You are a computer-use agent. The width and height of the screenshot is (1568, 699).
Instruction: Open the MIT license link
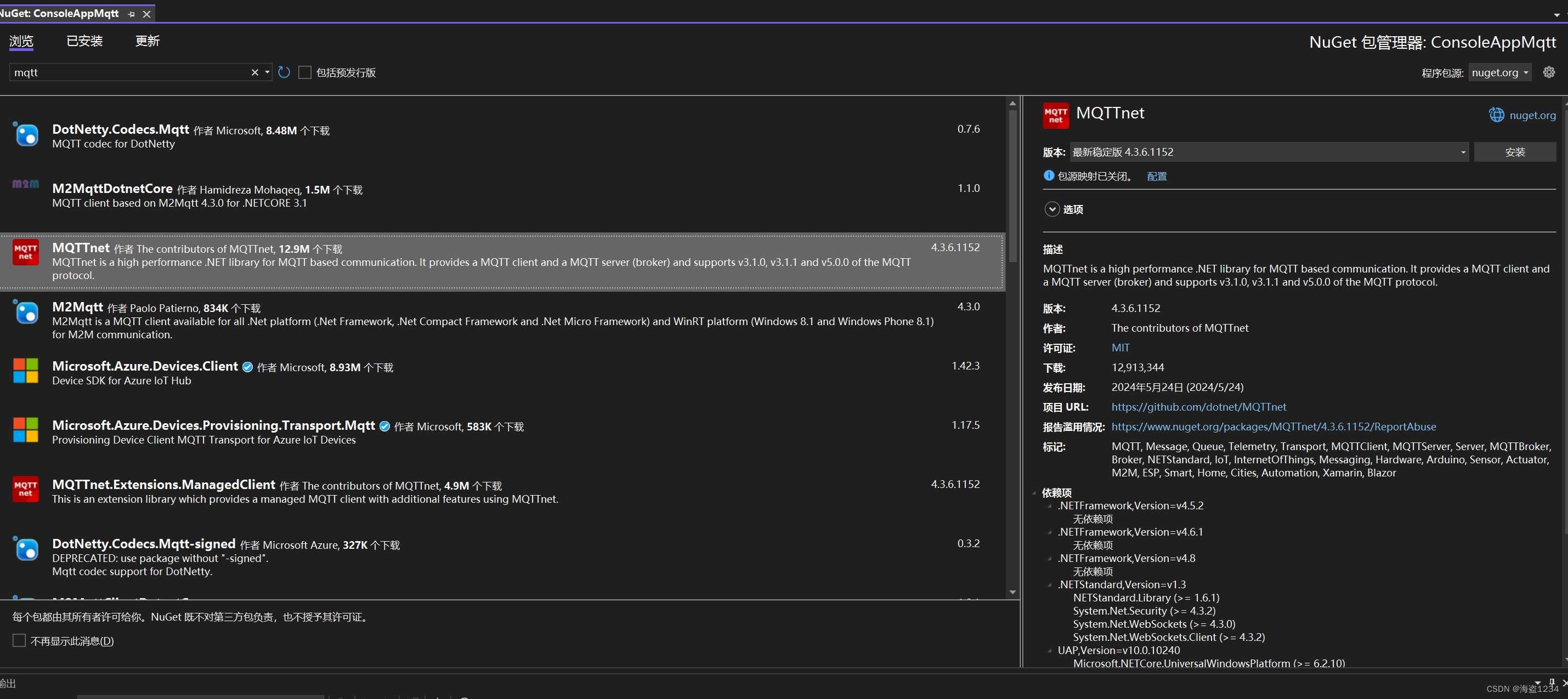coord(1120,348)
